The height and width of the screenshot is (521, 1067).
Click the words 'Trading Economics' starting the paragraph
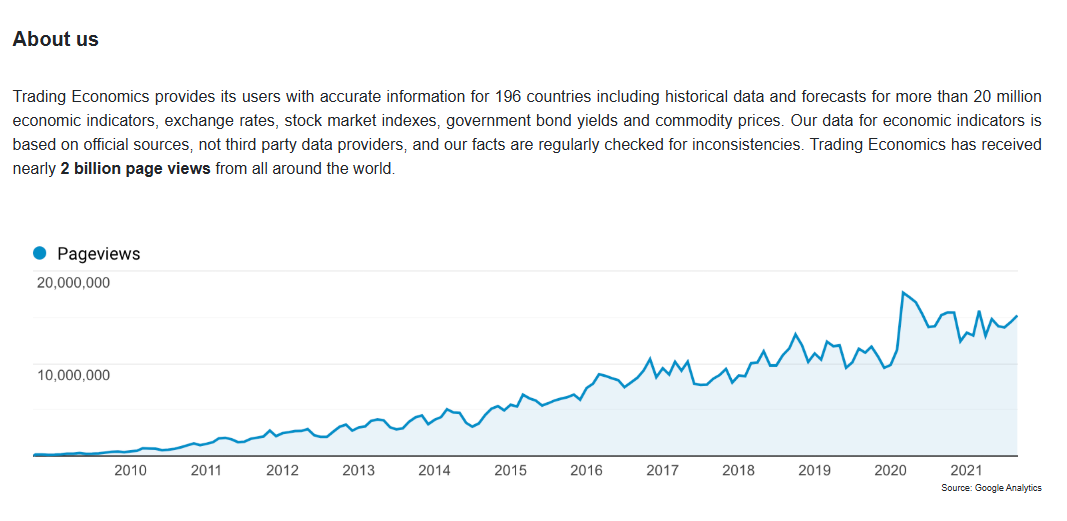pos(81,96)
